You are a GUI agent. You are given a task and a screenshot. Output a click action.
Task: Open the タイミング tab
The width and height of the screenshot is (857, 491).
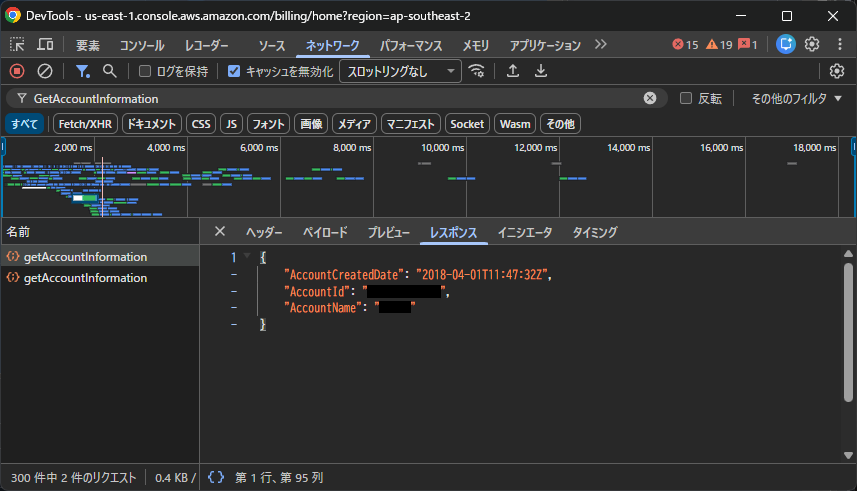[595, 232]
